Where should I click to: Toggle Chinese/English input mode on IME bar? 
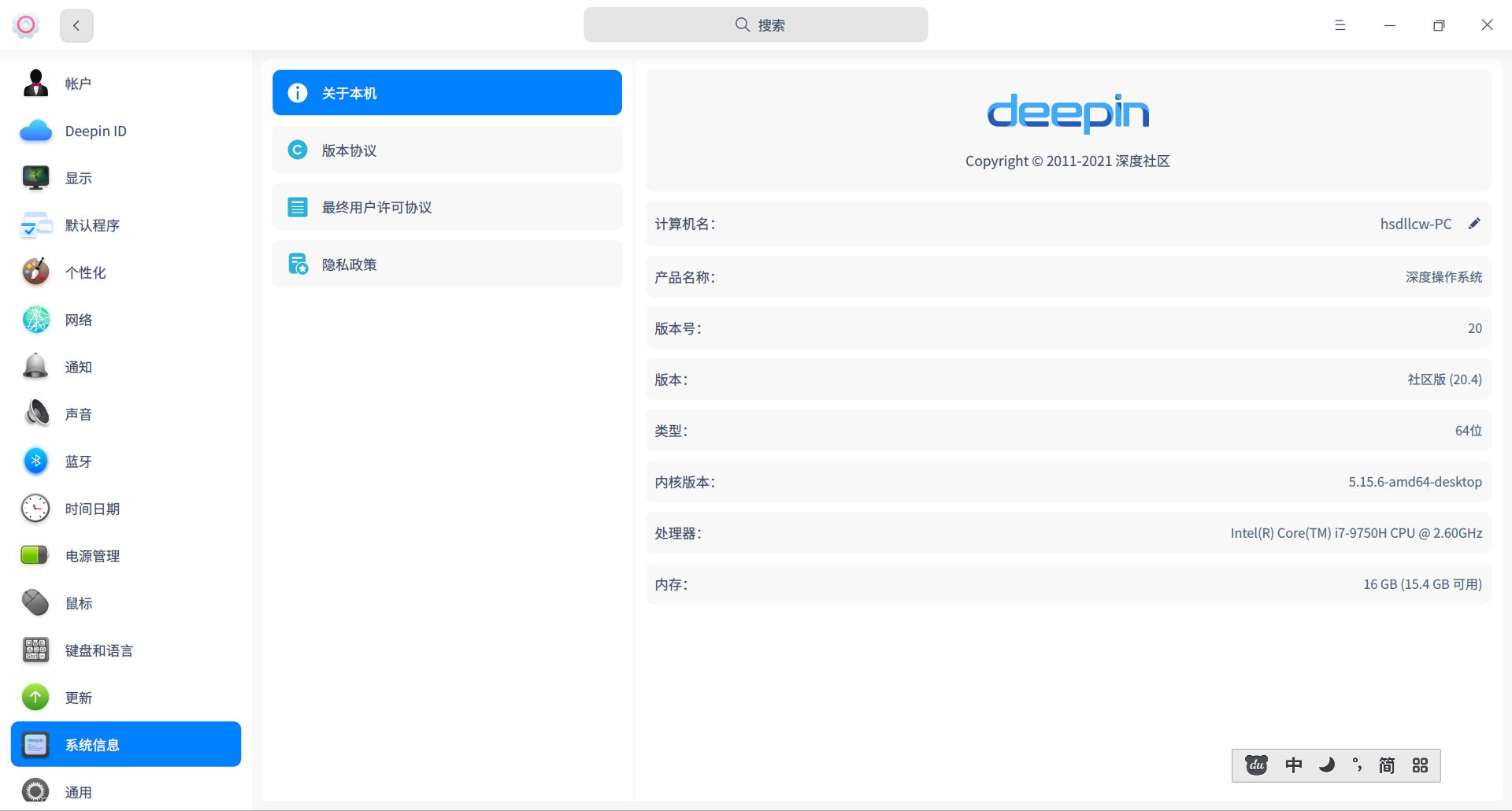click(x=1293, y=765)
